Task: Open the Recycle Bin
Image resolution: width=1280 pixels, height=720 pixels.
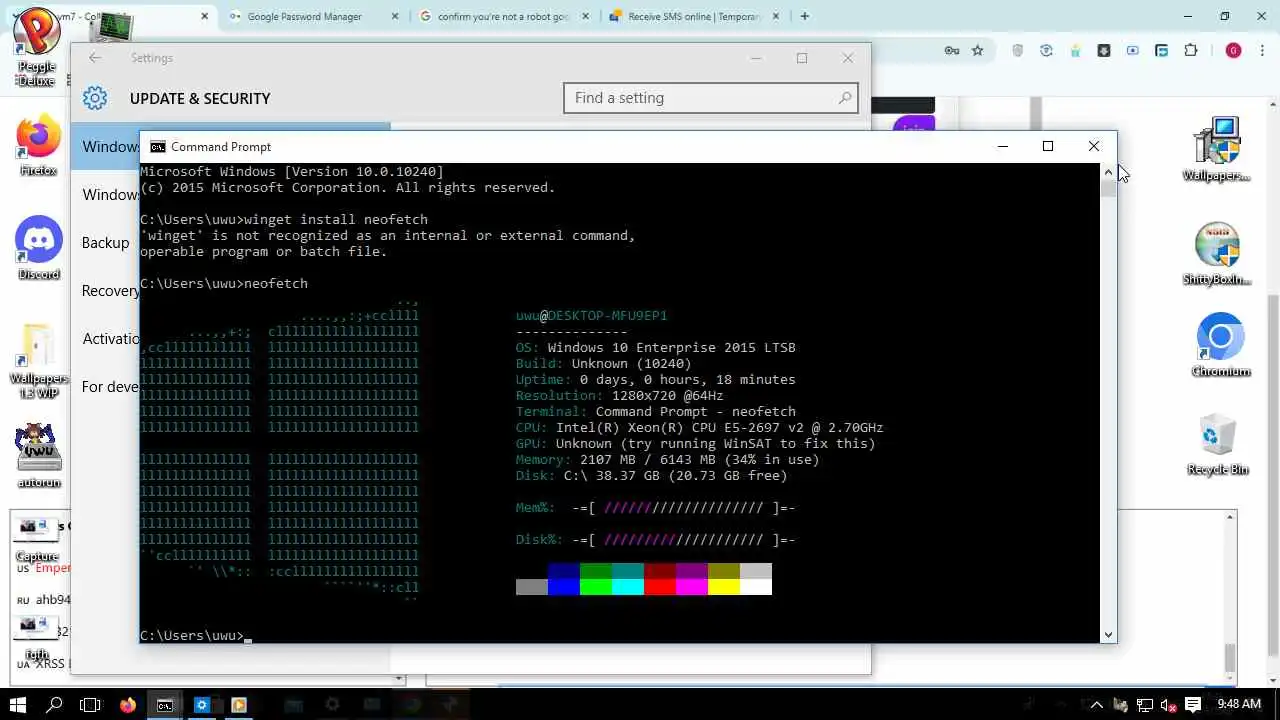Action: point(1218,444)
